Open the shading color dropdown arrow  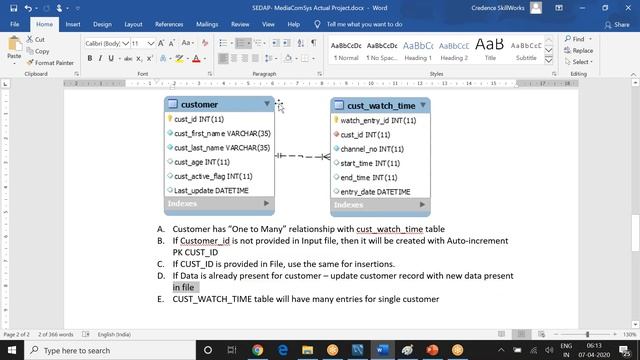coord(297,59)
